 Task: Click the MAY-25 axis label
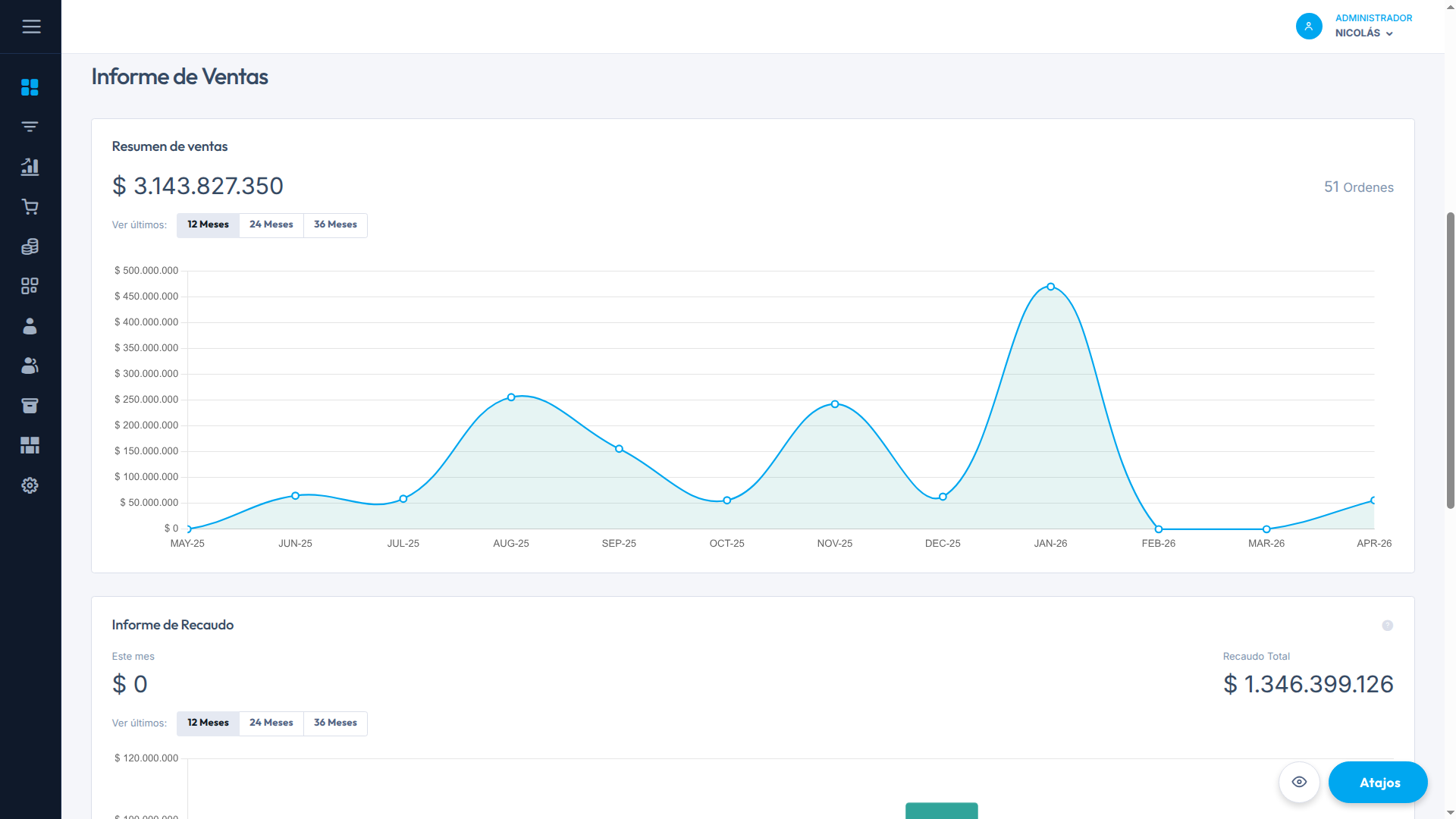click(x=187, y=544)
